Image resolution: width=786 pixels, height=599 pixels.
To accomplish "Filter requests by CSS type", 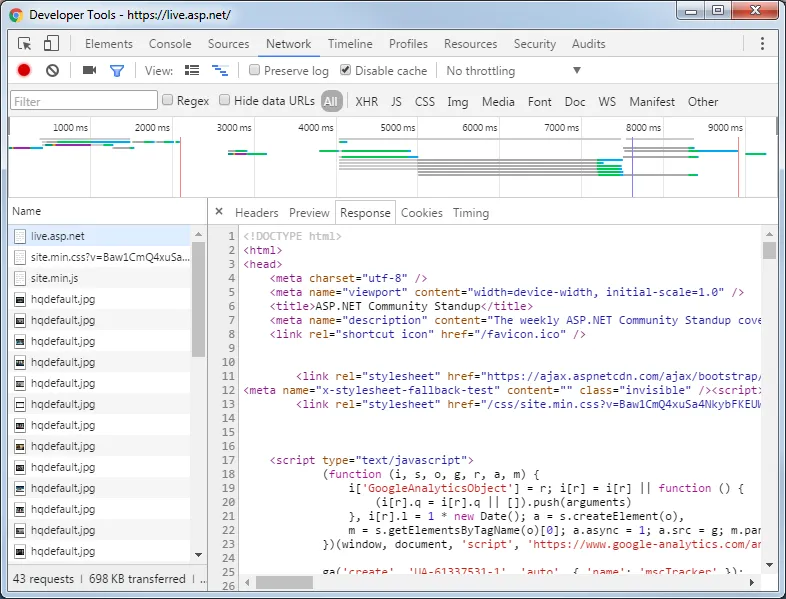I will point(425,102).
